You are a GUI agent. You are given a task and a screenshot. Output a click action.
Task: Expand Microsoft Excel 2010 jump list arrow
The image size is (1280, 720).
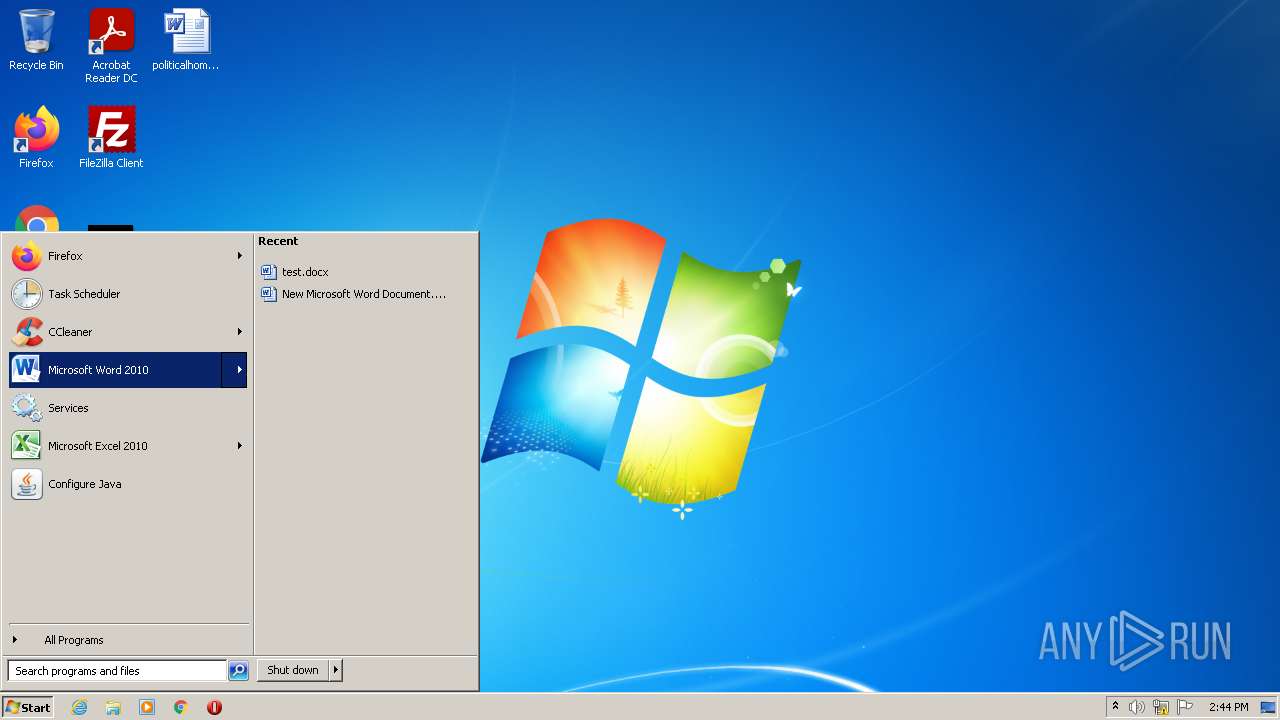pyautogui.click(x=239, y=446)
